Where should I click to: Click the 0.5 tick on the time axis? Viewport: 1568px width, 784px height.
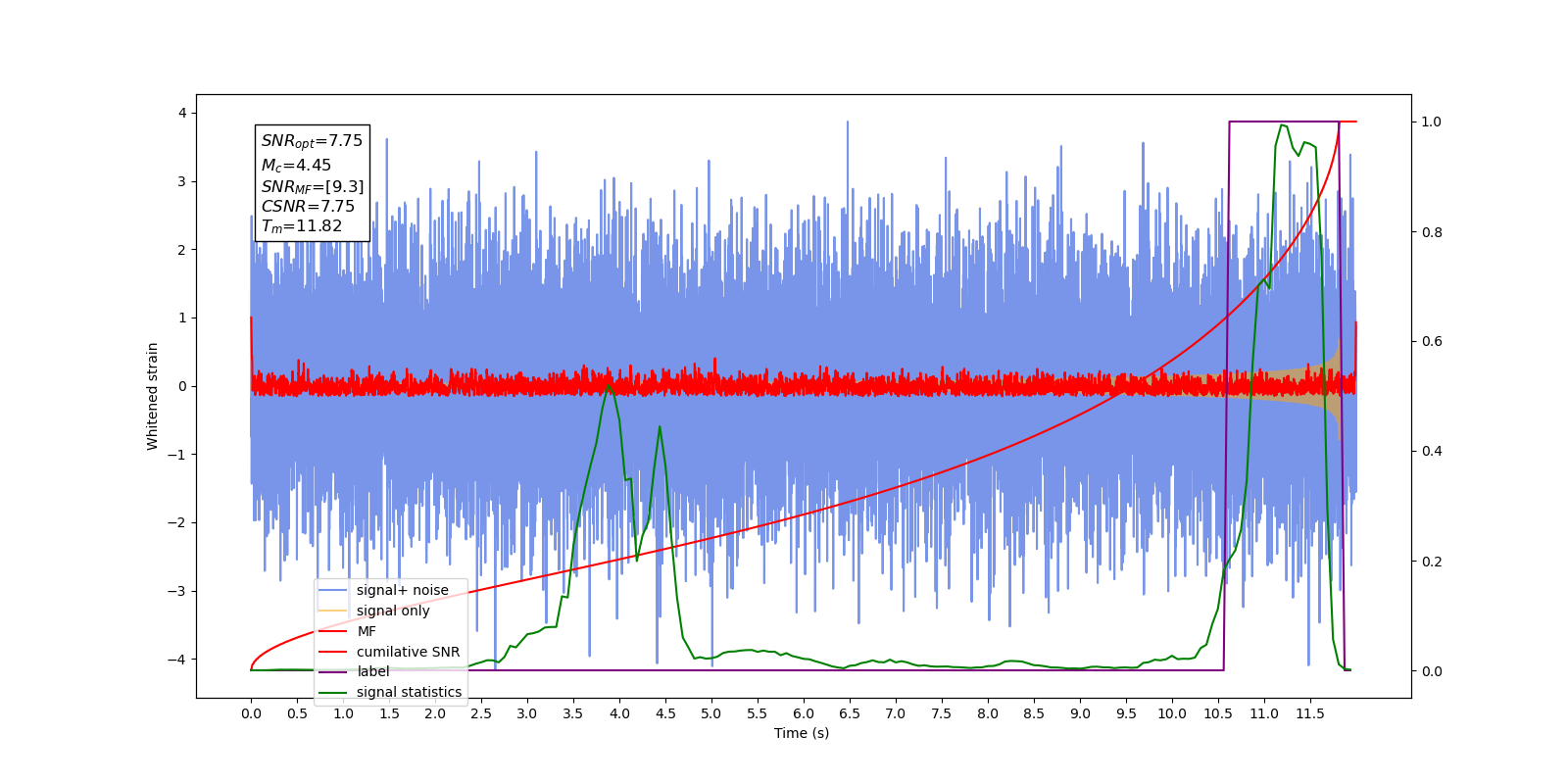pos(297,713)
